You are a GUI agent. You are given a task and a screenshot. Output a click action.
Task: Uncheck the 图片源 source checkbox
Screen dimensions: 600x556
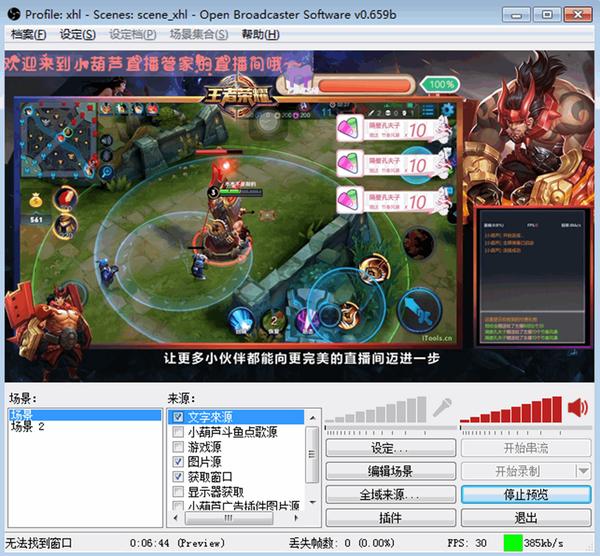pos(178,461)
